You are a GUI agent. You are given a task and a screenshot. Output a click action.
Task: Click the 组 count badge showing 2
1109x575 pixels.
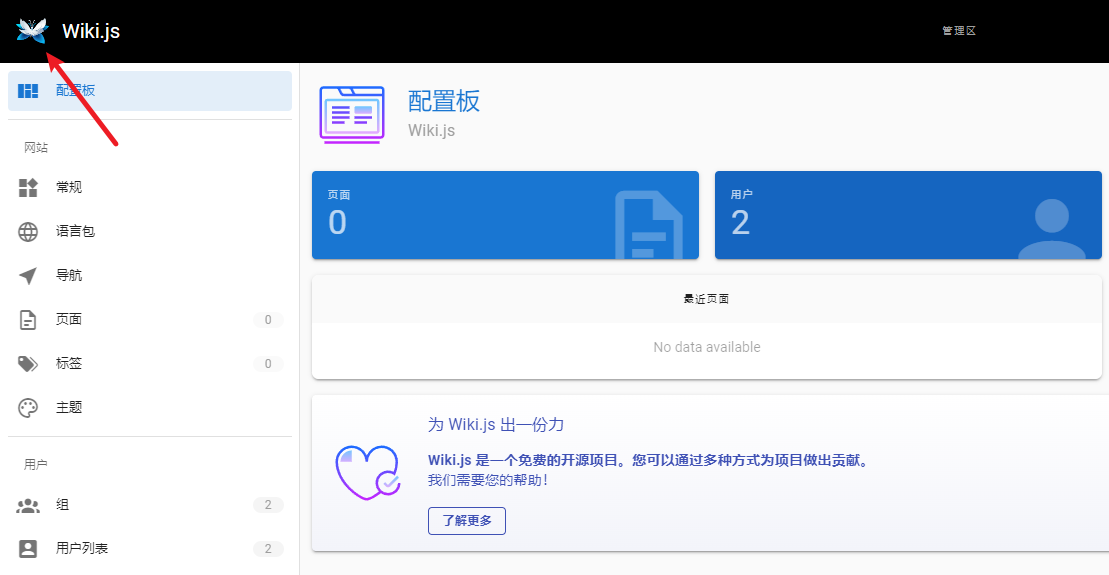tap(268, 505)
